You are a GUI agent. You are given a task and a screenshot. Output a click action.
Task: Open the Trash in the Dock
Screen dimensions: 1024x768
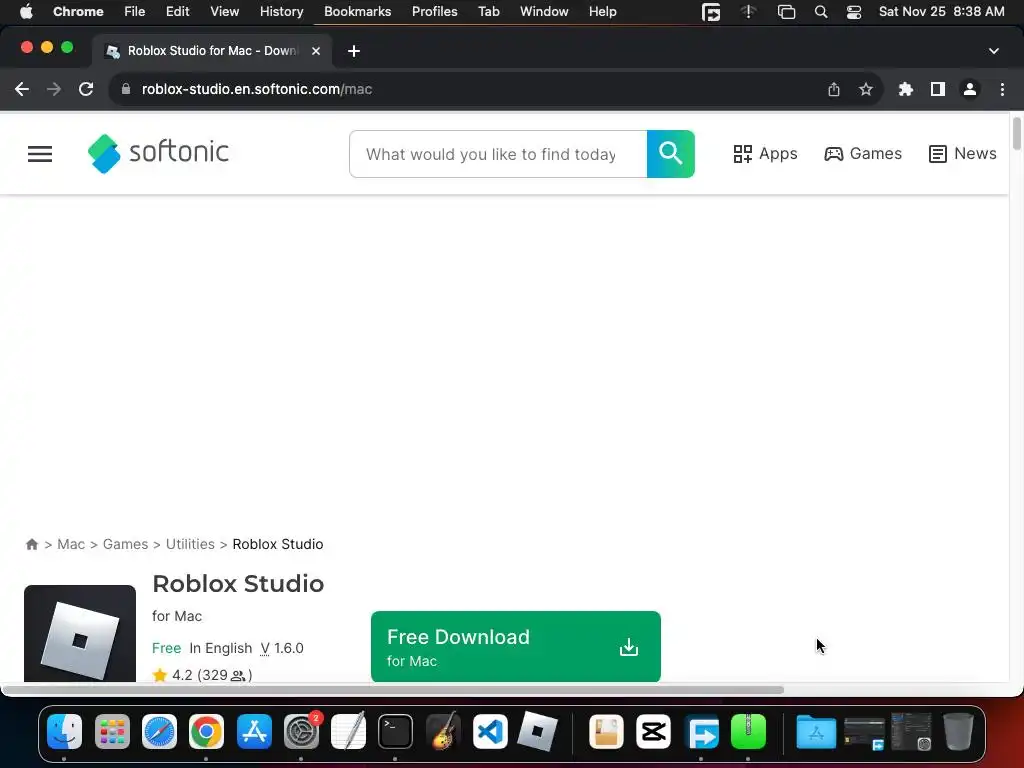958,731
